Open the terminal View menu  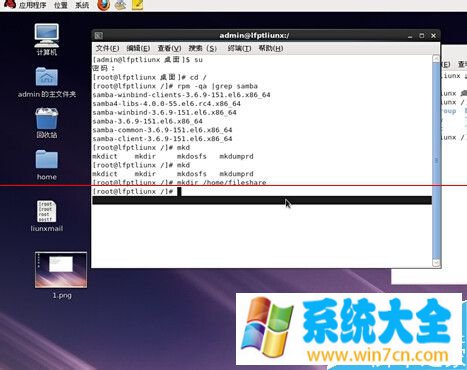pyautogui.click(x=169, y=48)
